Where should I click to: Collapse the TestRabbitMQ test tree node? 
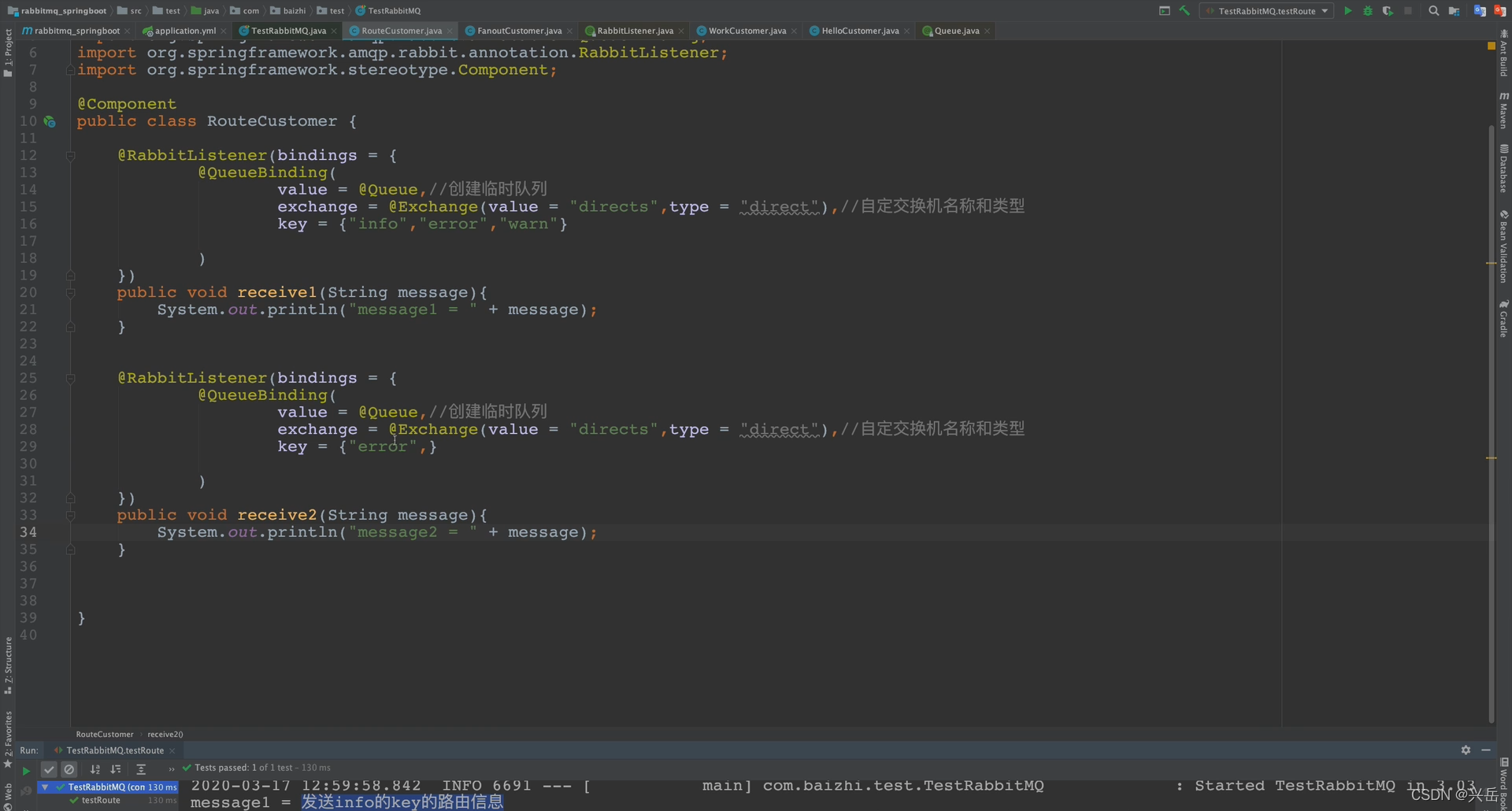pyautogui.click(x=45, y=787)
